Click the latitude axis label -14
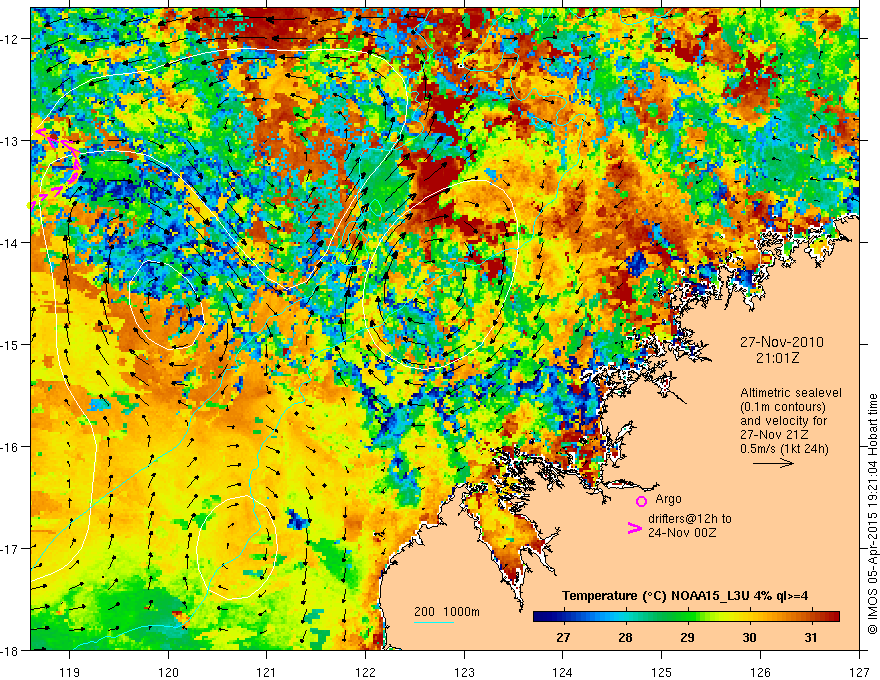Image resolution: width=880 pixels, height=680 pixels. click(10, 243)
